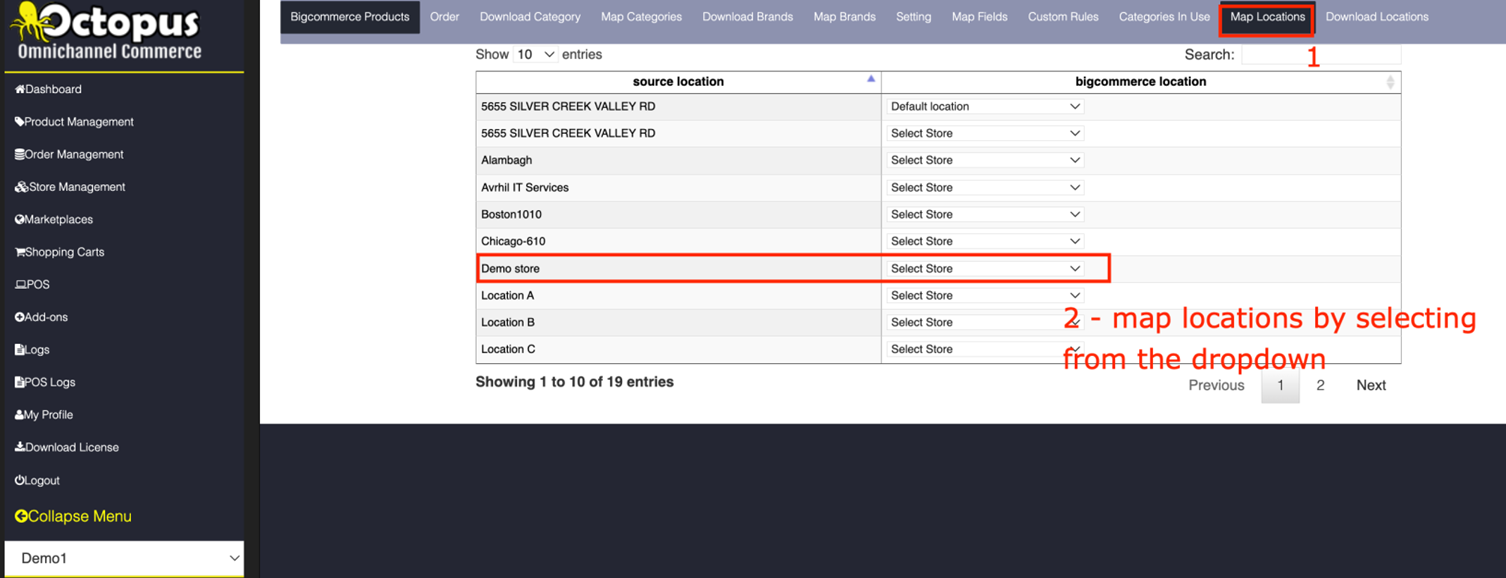Switch to Bigcommerce Products tab

pyautogui.click(x=350, y=17)
